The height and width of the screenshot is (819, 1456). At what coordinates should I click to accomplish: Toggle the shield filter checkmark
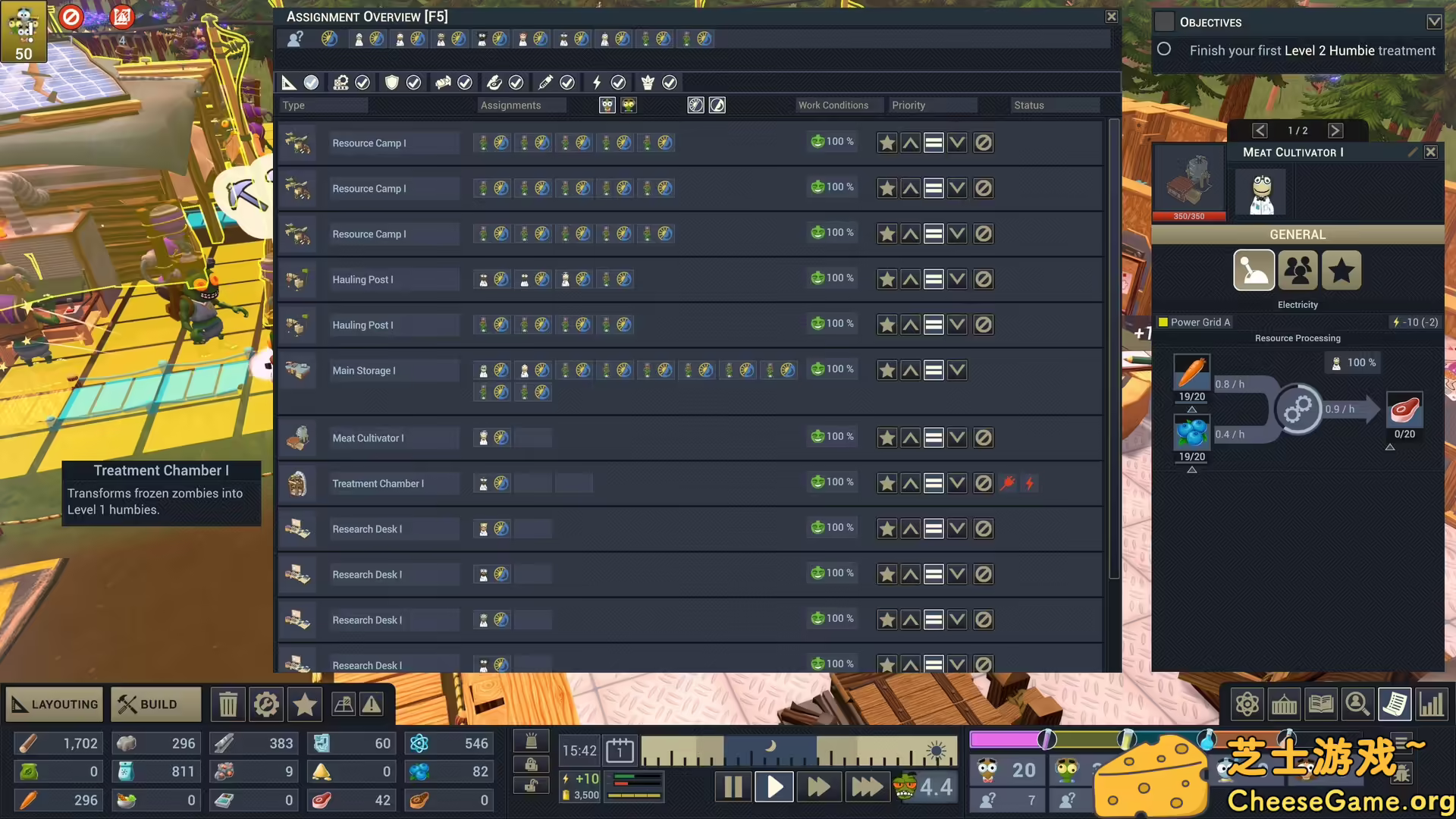point(413,82)
